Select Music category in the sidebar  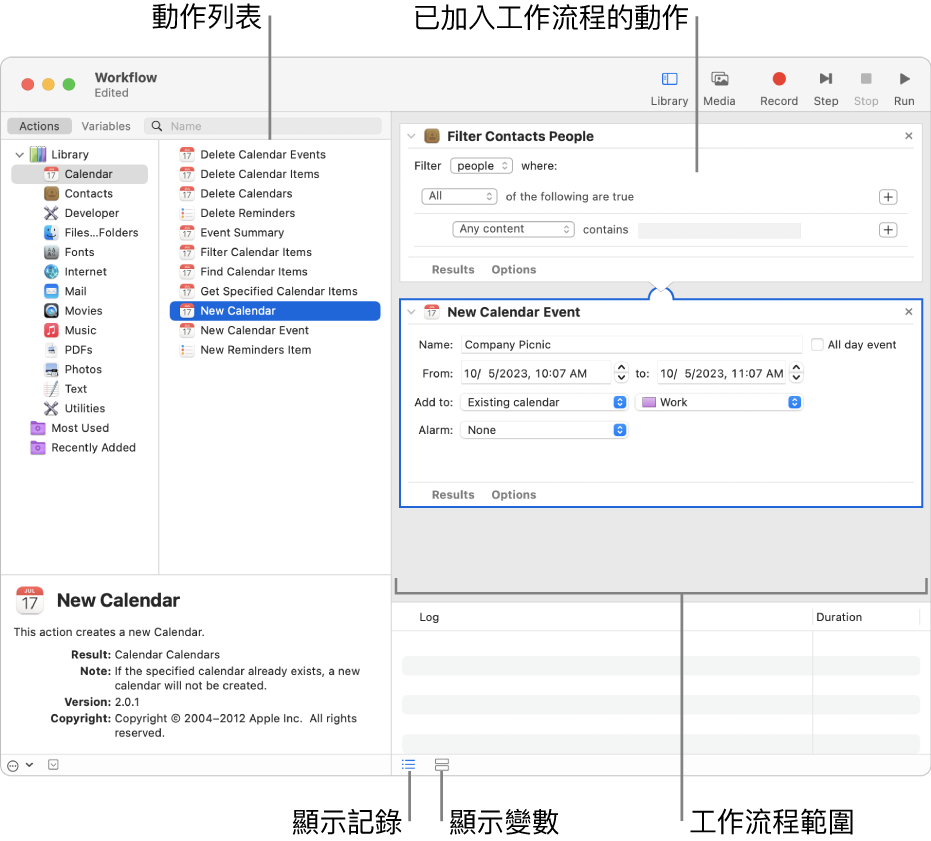point(71,331)
